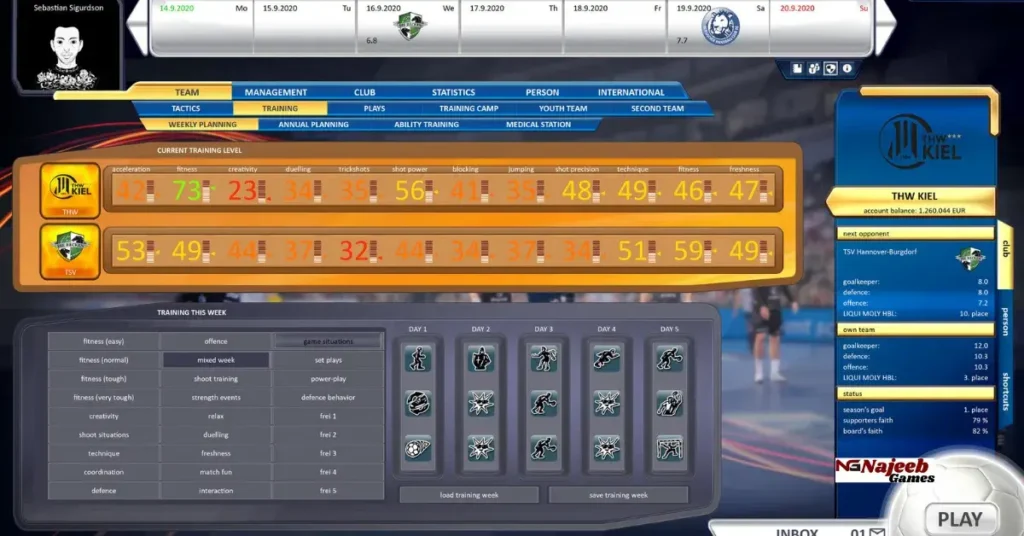Image resolution: width=1024 pixels, height=536 pixels.
Task: Select the 16.9.2020 Wednesday match day
Action: [408, 27]
